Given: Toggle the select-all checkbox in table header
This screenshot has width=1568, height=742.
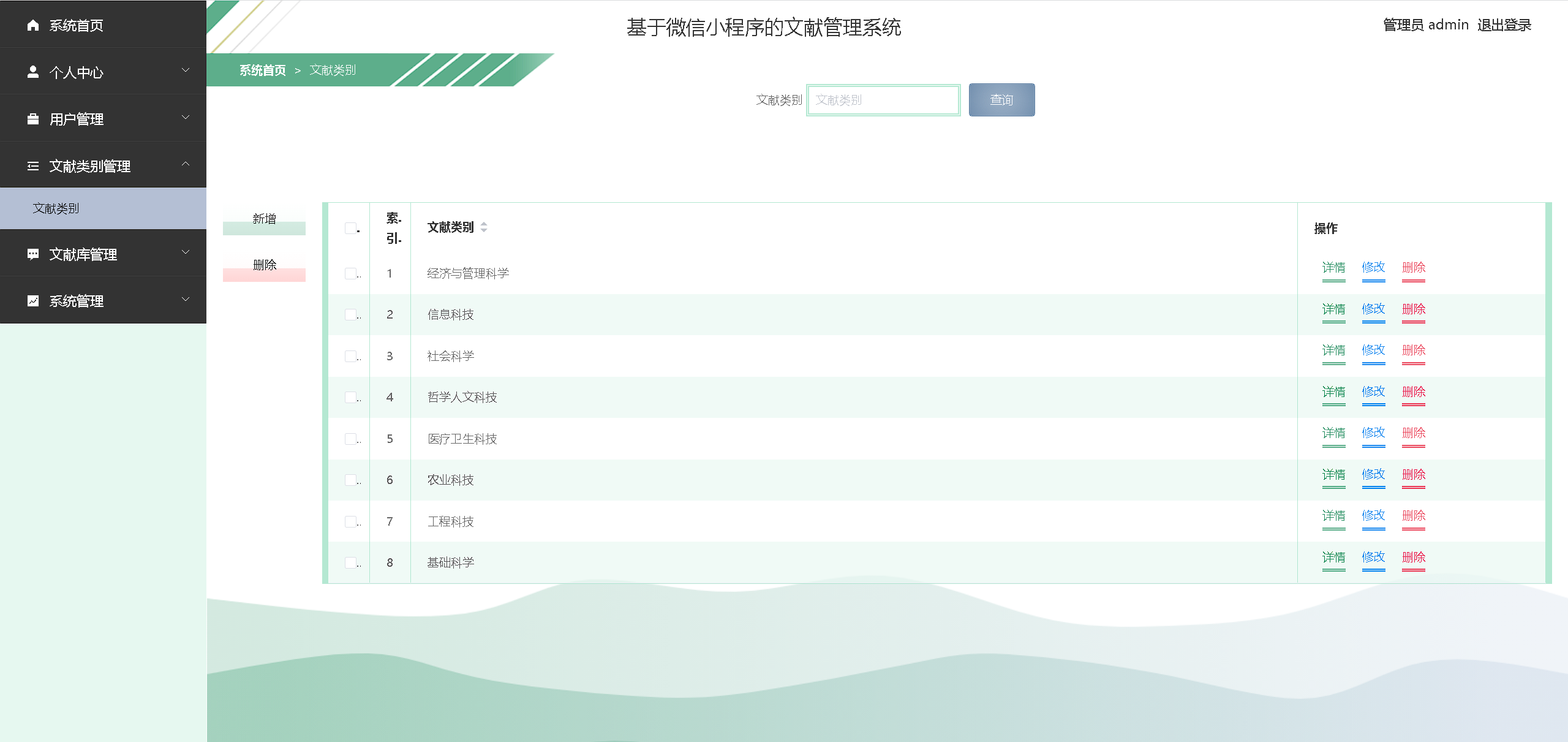Looking at the screenshot, I should (350, 228).
